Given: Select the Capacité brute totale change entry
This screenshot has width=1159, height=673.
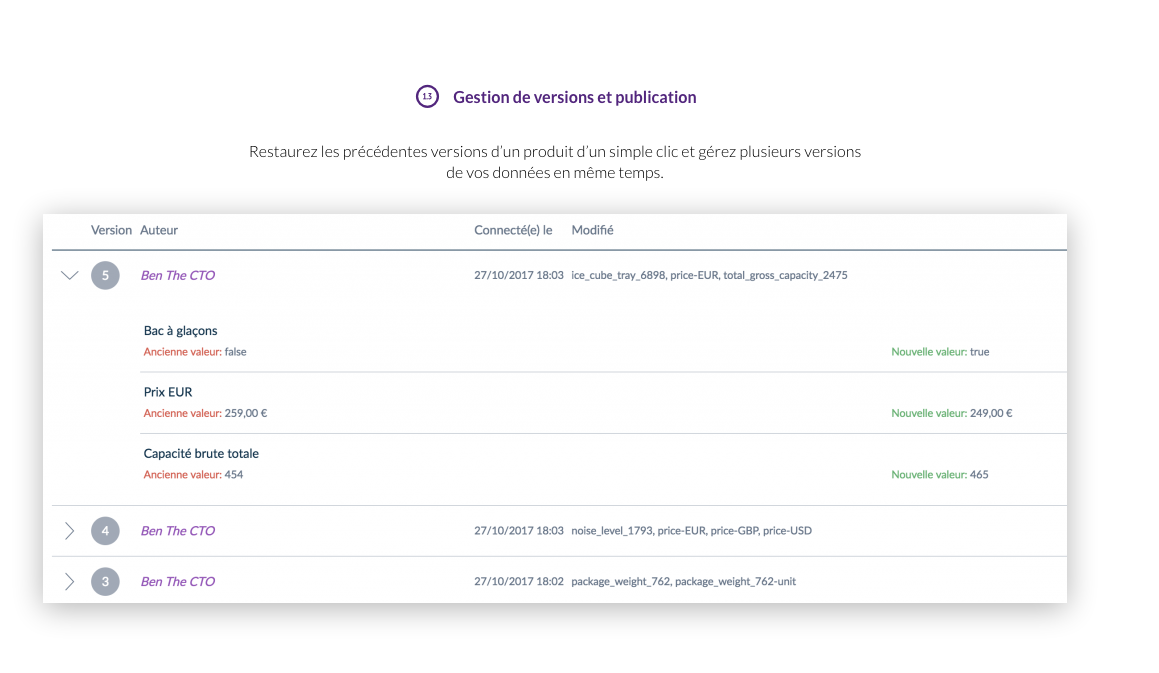Looking at the screenshot, I should coord(201,453).
